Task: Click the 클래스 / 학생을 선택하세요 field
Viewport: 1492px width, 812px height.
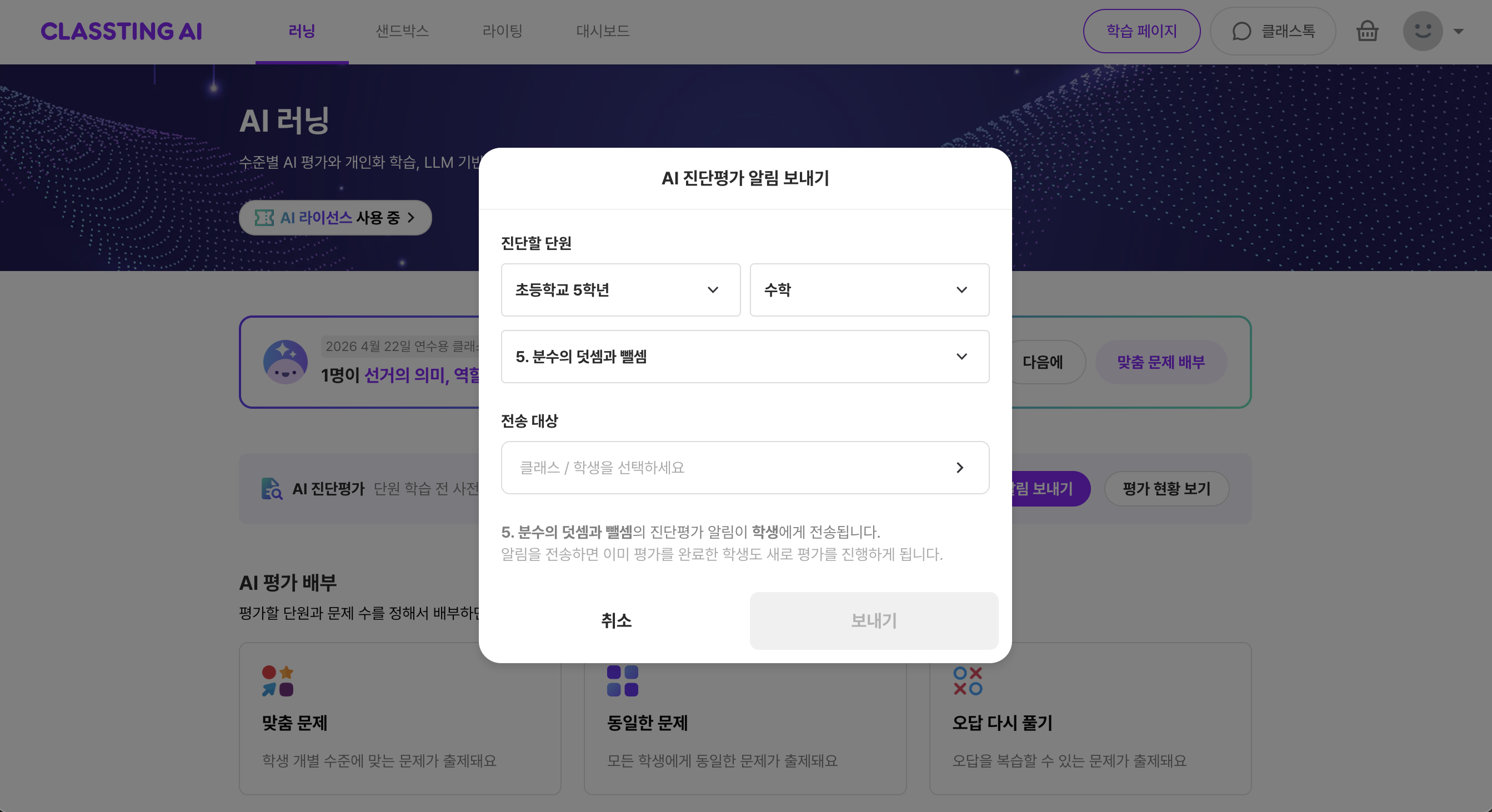Action: [745, 468]
